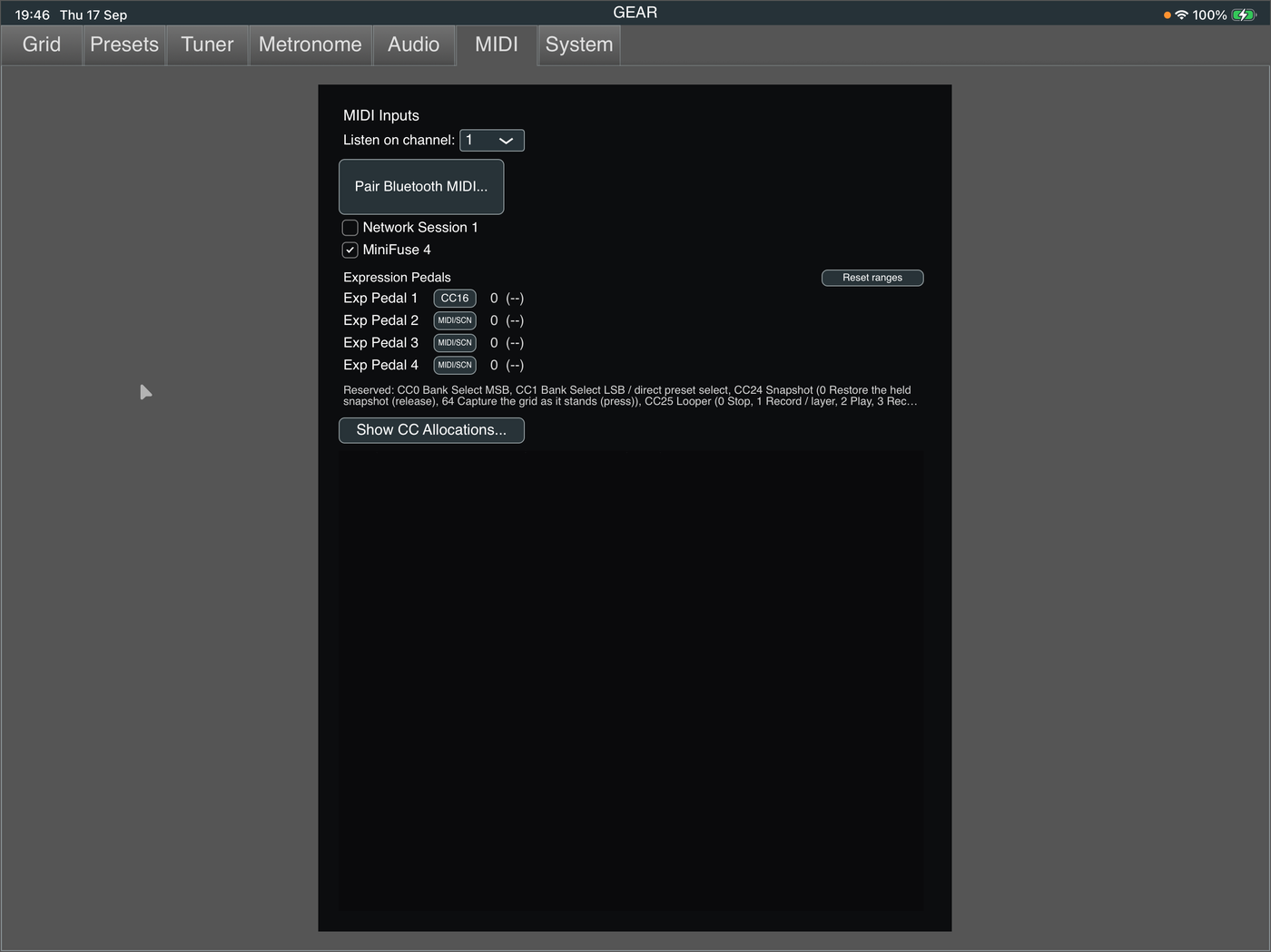This screenshot has height=952, width=1271.
Task: Click the 'Exp Pedal 4' label
Action: 380,365
